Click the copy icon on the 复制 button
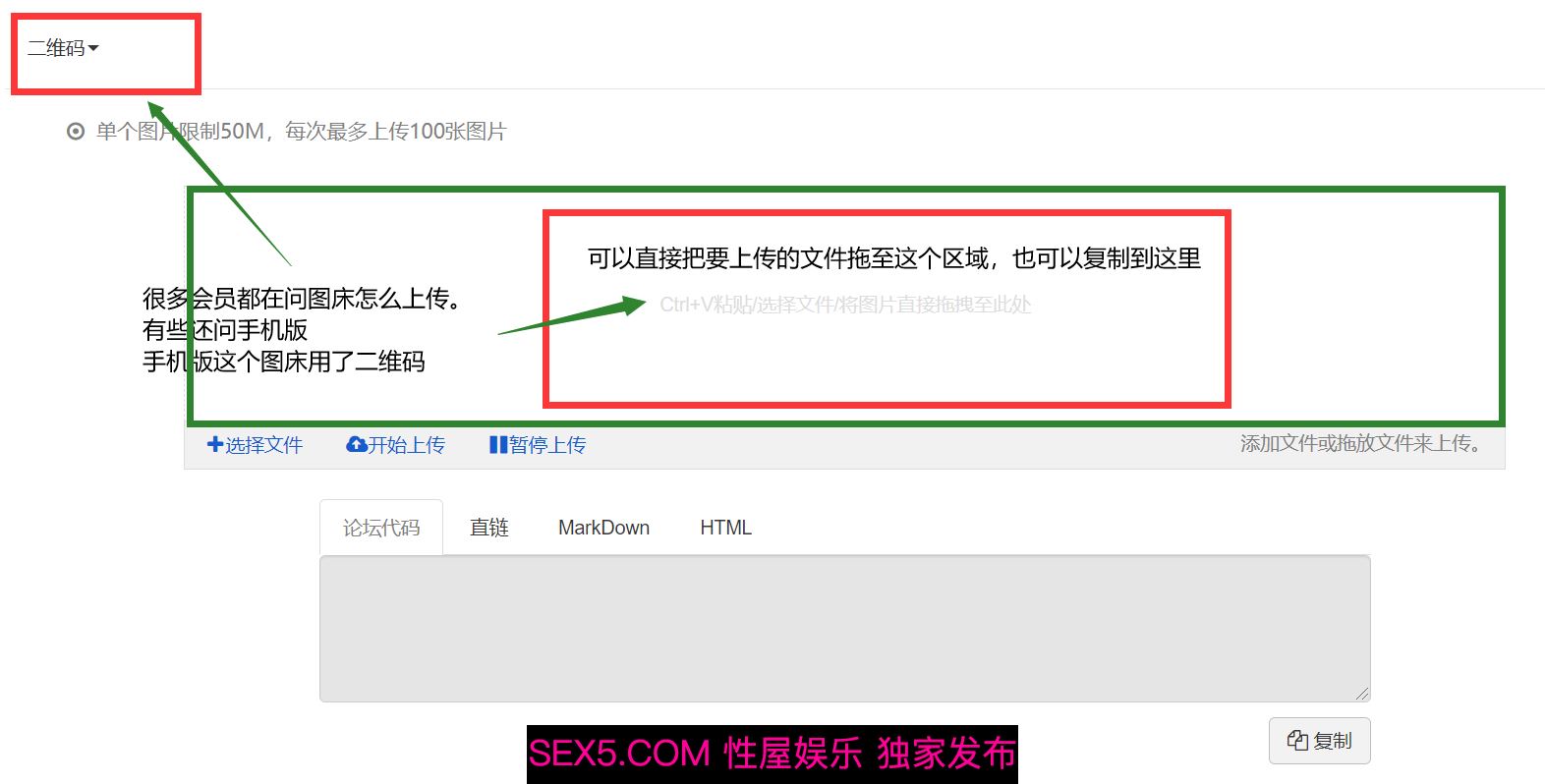Image resolution: width=1545 pixels, height=784 pixels. click(1297, 741)
